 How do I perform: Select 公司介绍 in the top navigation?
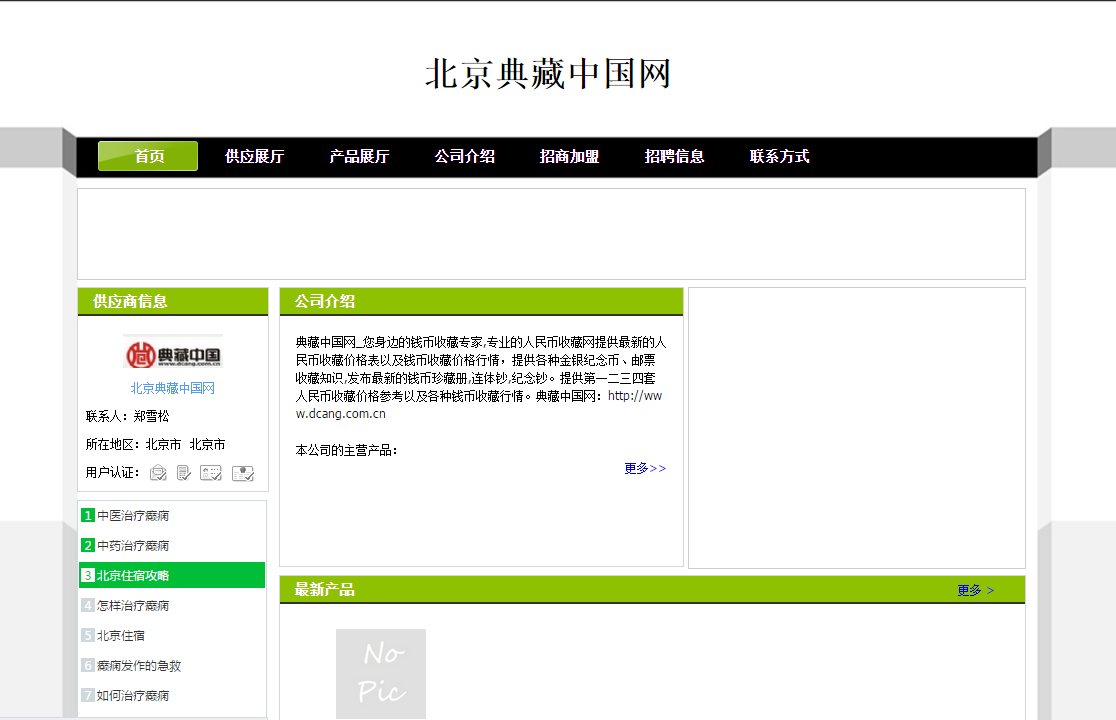tap(465, 156)
